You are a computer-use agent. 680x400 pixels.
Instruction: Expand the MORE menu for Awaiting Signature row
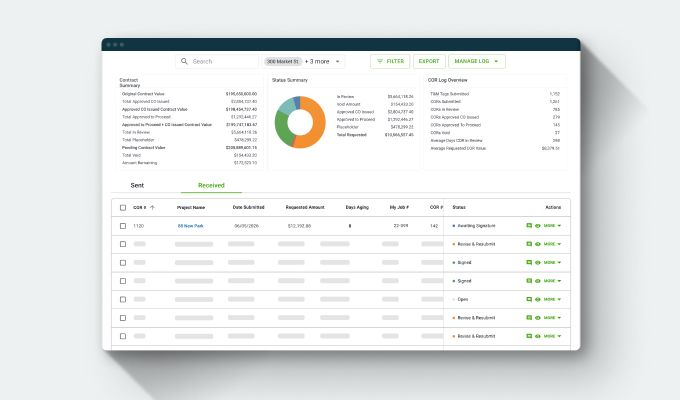tap(552, 226)
